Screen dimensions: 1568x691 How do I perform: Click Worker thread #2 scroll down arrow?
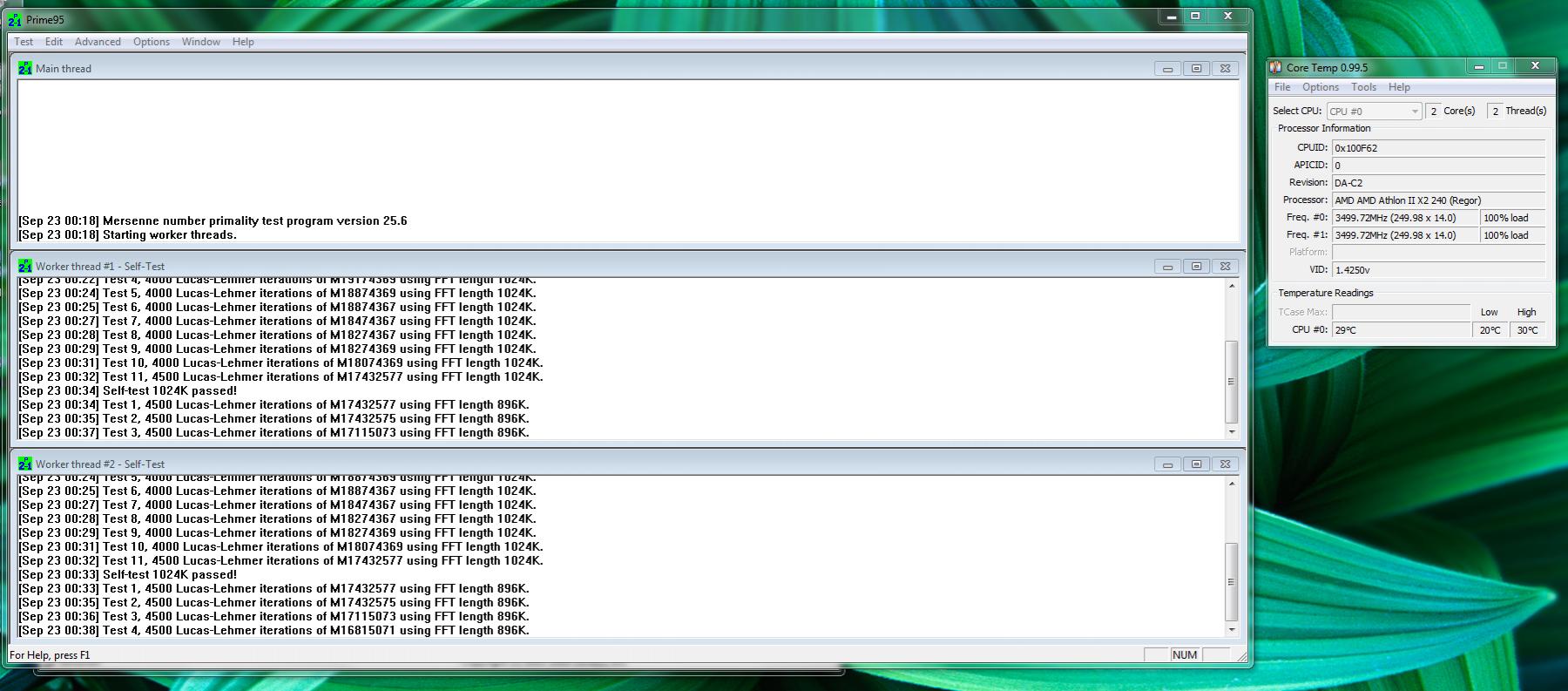[1232, 629]
